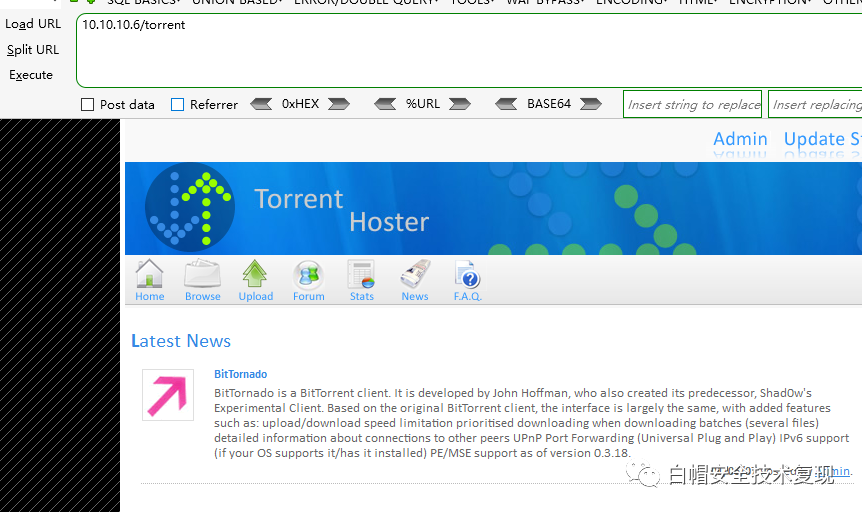Open News using the newspaper icon
Screen dimensions: 862x512
415,274
